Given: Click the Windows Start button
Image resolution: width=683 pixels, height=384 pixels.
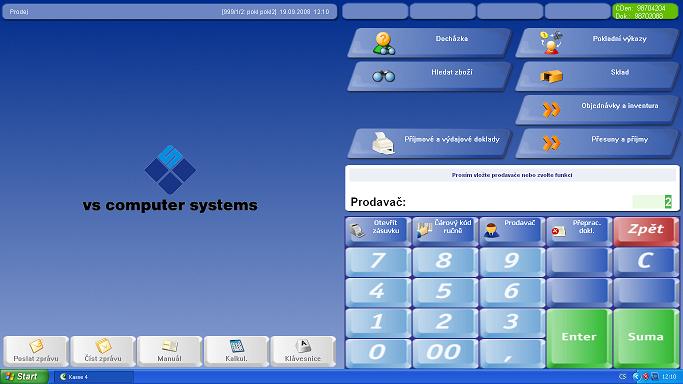Looking at the screenshot, I should point(24,377).
